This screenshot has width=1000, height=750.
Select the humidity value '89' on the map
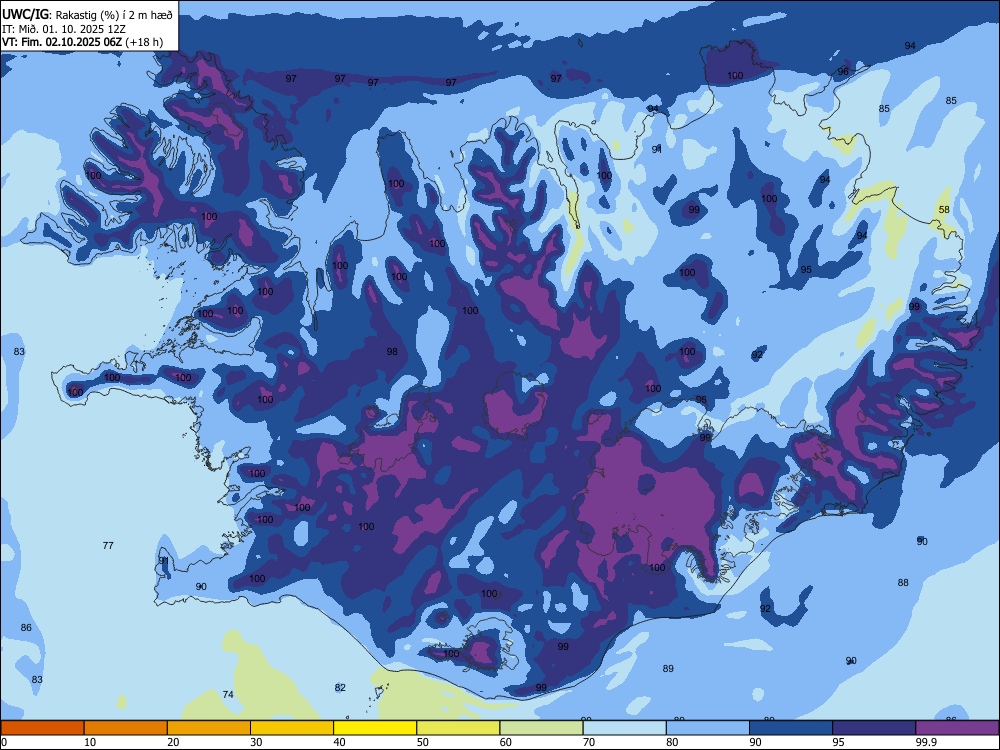point(668,668)
